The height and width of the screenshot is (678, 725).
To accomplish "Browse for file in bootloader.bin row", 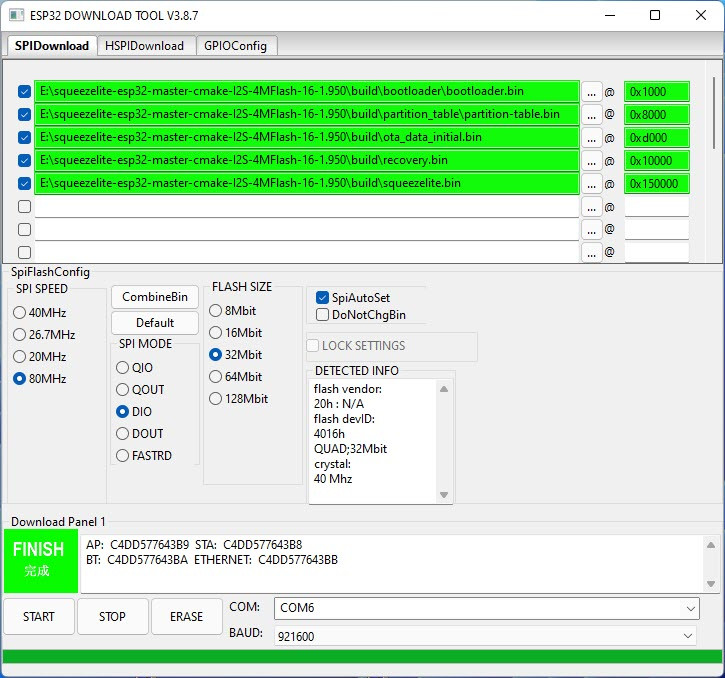I will point(591,92).
